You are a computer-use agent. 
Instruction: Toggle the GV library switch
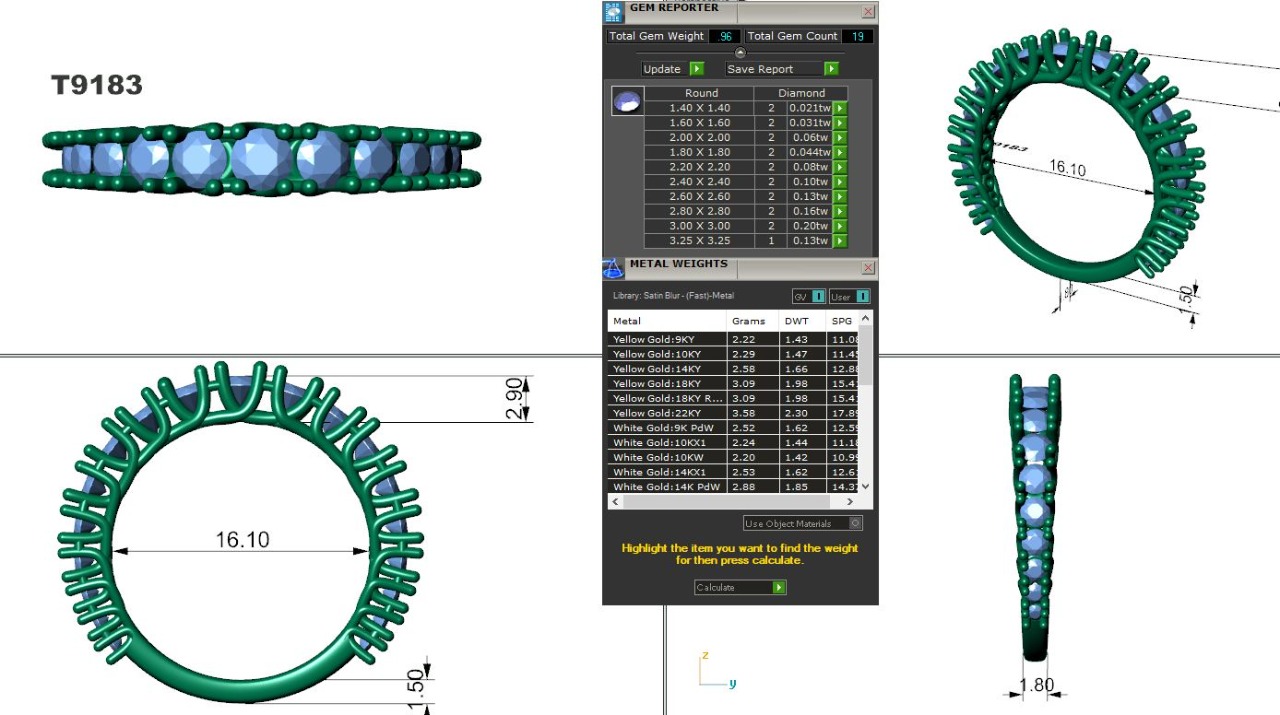pyautogui.click(x=818, y=297)
